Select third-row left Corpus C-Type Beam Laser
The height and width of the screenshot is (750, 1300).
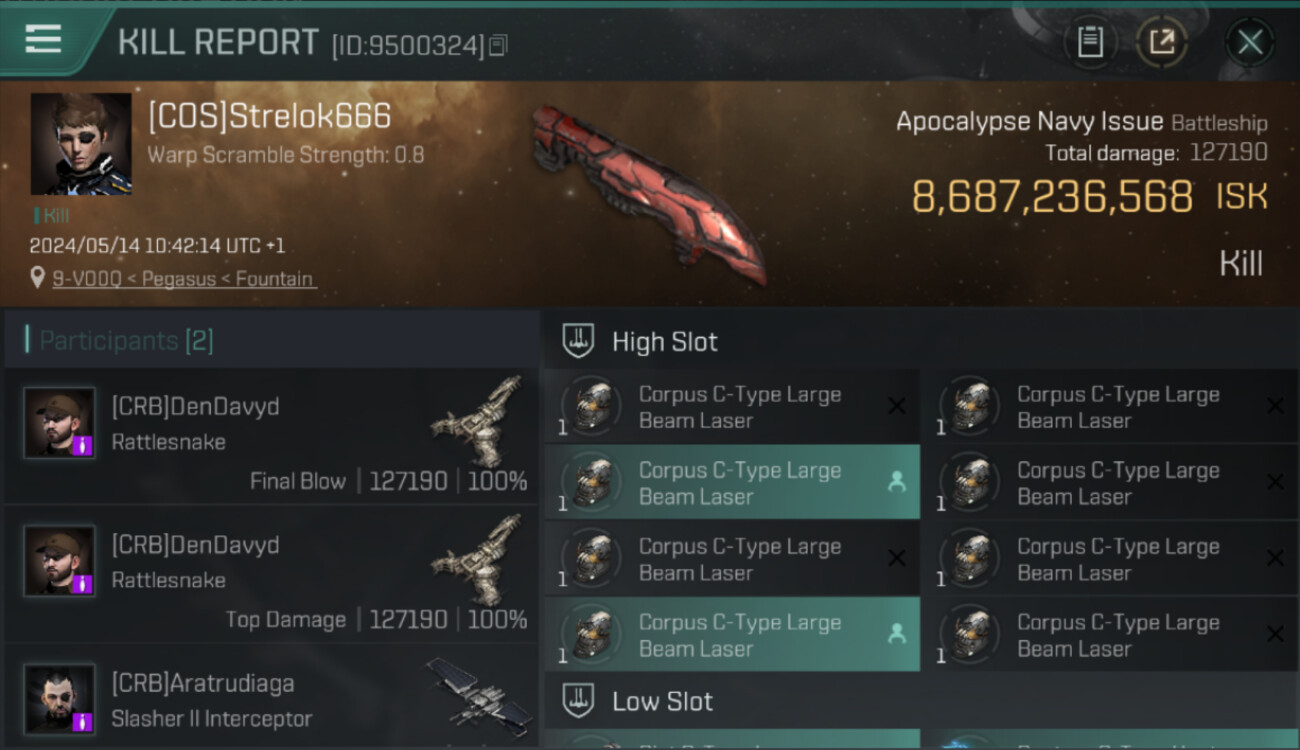[x=732, y=558]
